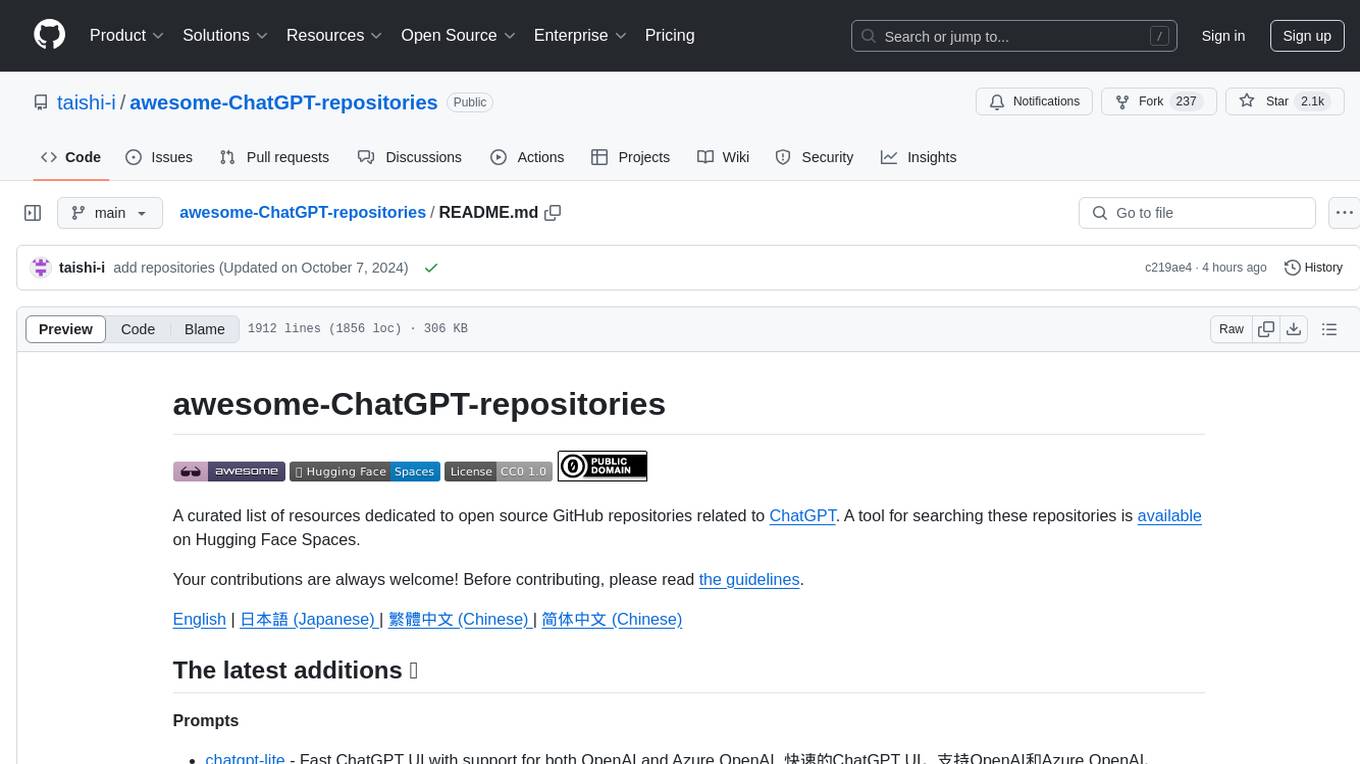1360x764 pixels.
Task: Open the GitHub homepage logo
Action: point(49,35)
